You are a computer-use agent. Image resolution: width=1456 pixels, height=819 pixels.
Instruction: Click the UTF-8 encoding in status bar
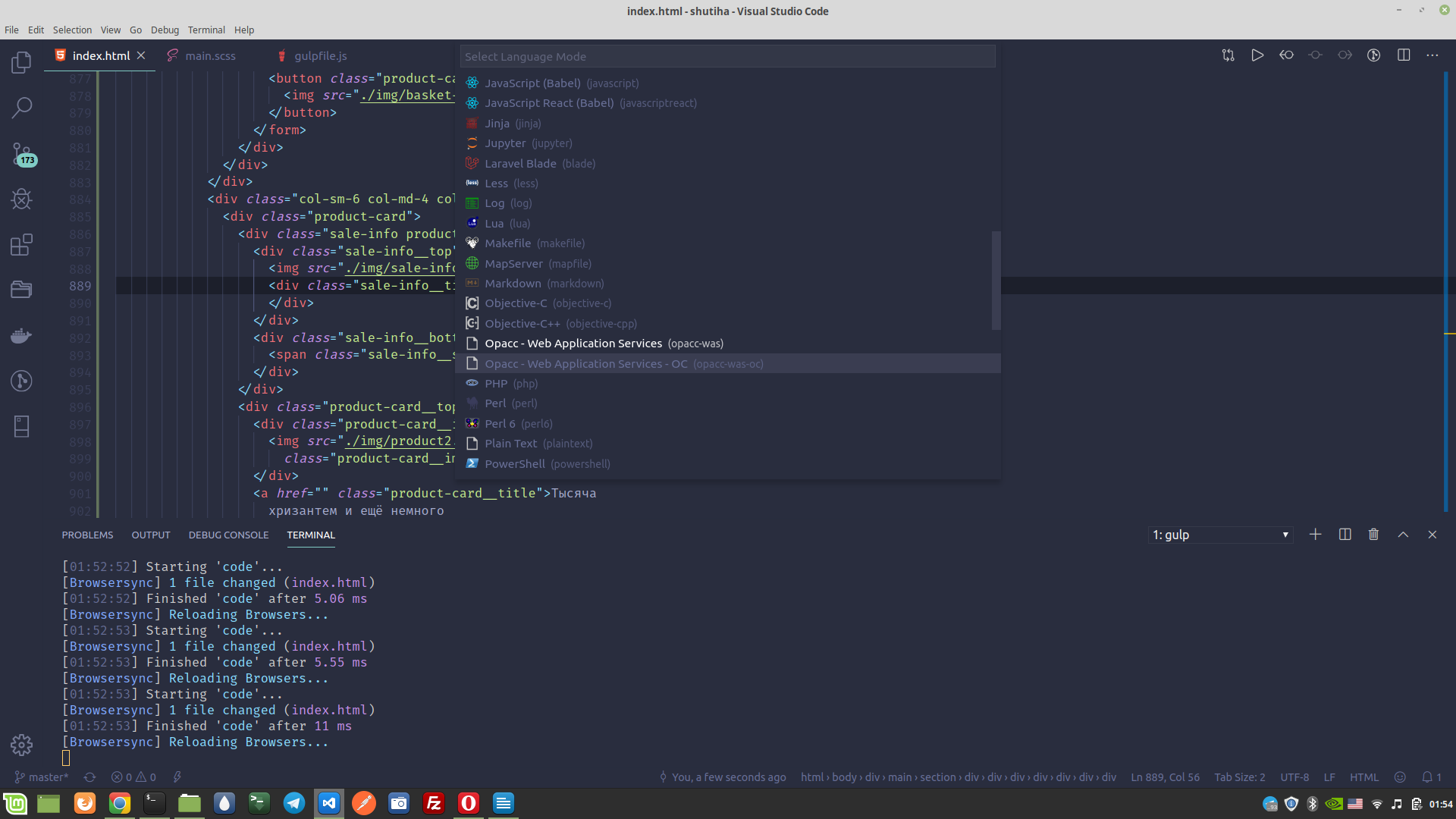[1294, 777]
